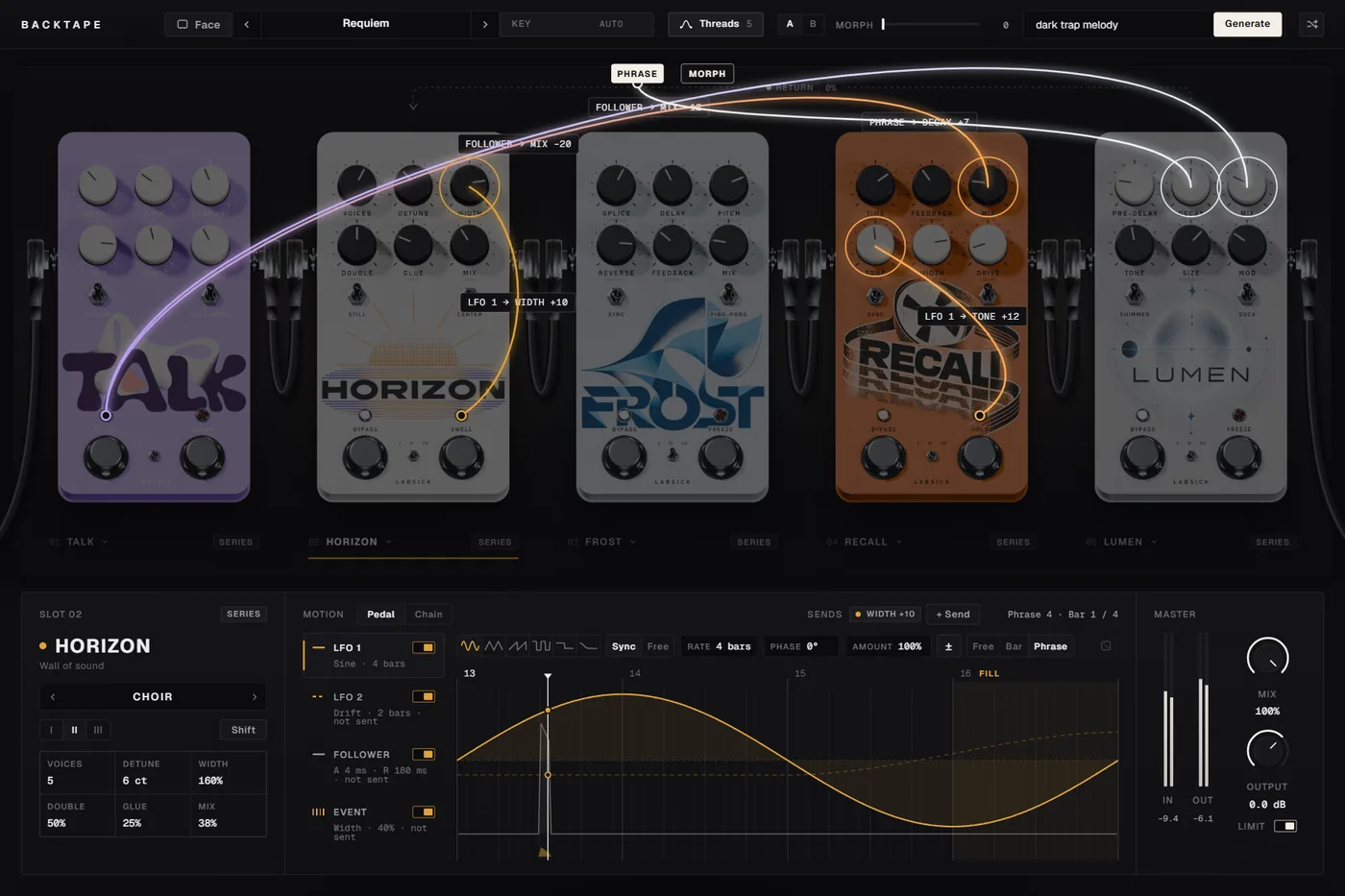Open the 05 Lumen slot dropdown
Viewport: 1345px width, 896px height.
(x=1122, y=542)
